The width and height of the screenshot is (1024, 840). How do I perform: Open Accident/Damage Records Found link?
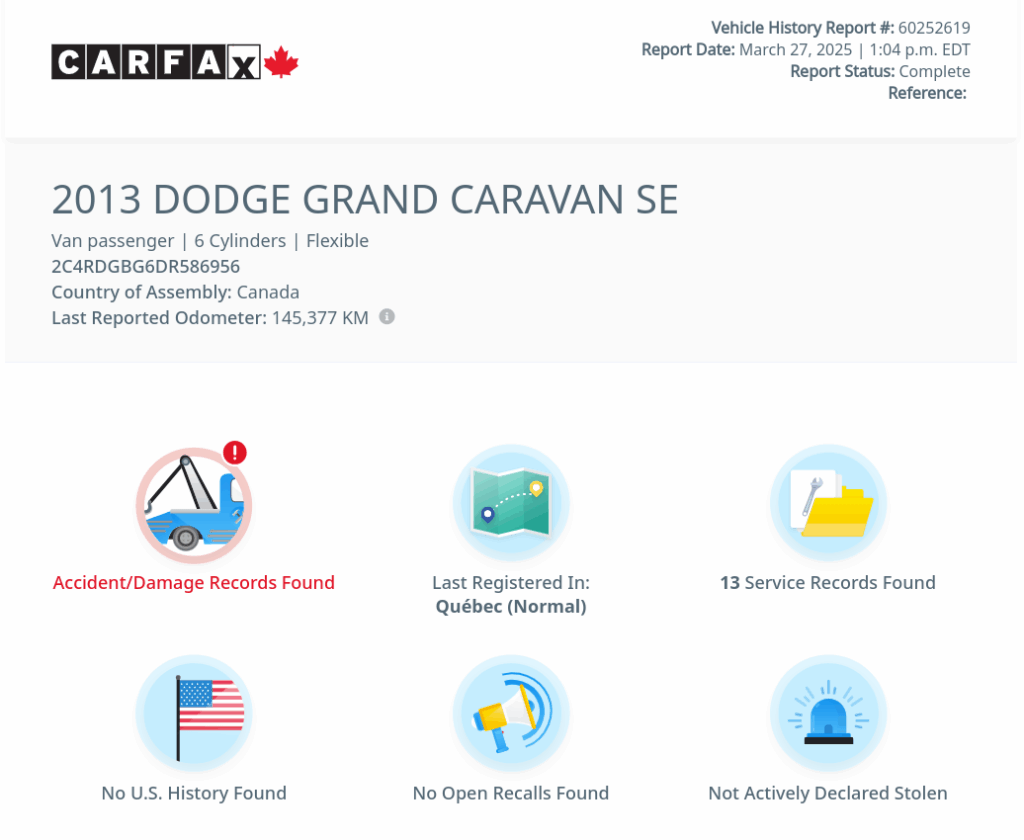tap(194, 583)
